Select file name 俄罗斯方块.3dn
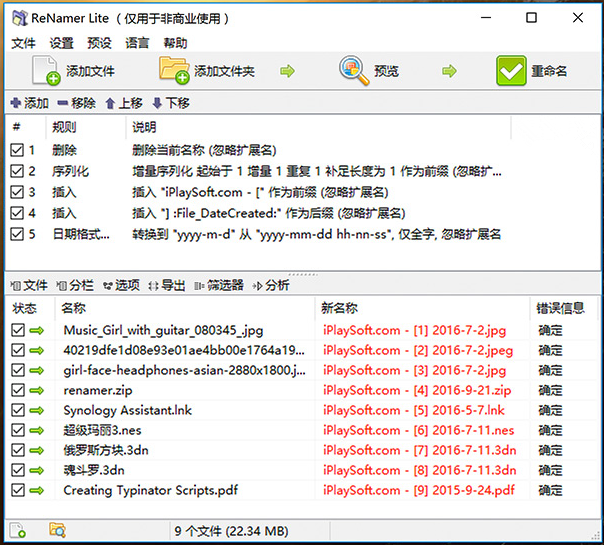 click(106, 450)
